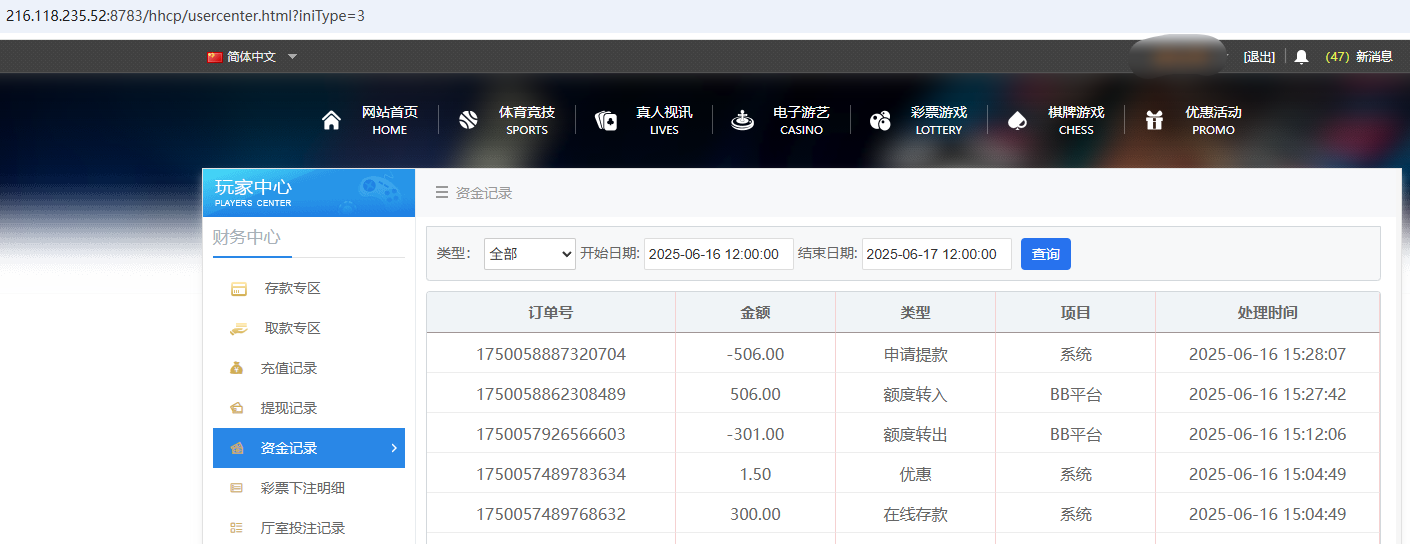
Task: Click the Casino roulette icon
Action: point(742,121)
